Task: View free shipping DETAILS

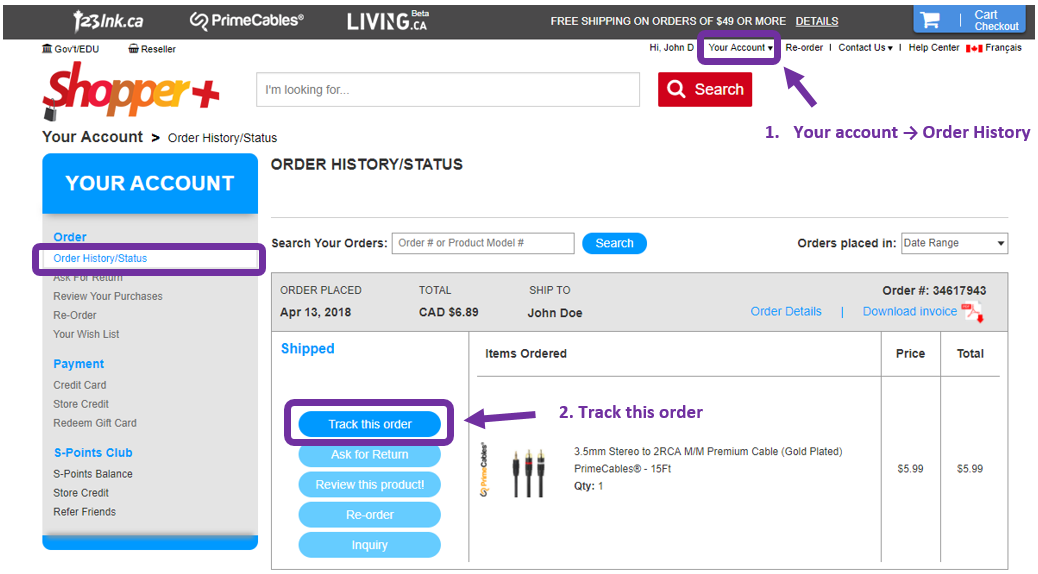Action: click(816, 21)
